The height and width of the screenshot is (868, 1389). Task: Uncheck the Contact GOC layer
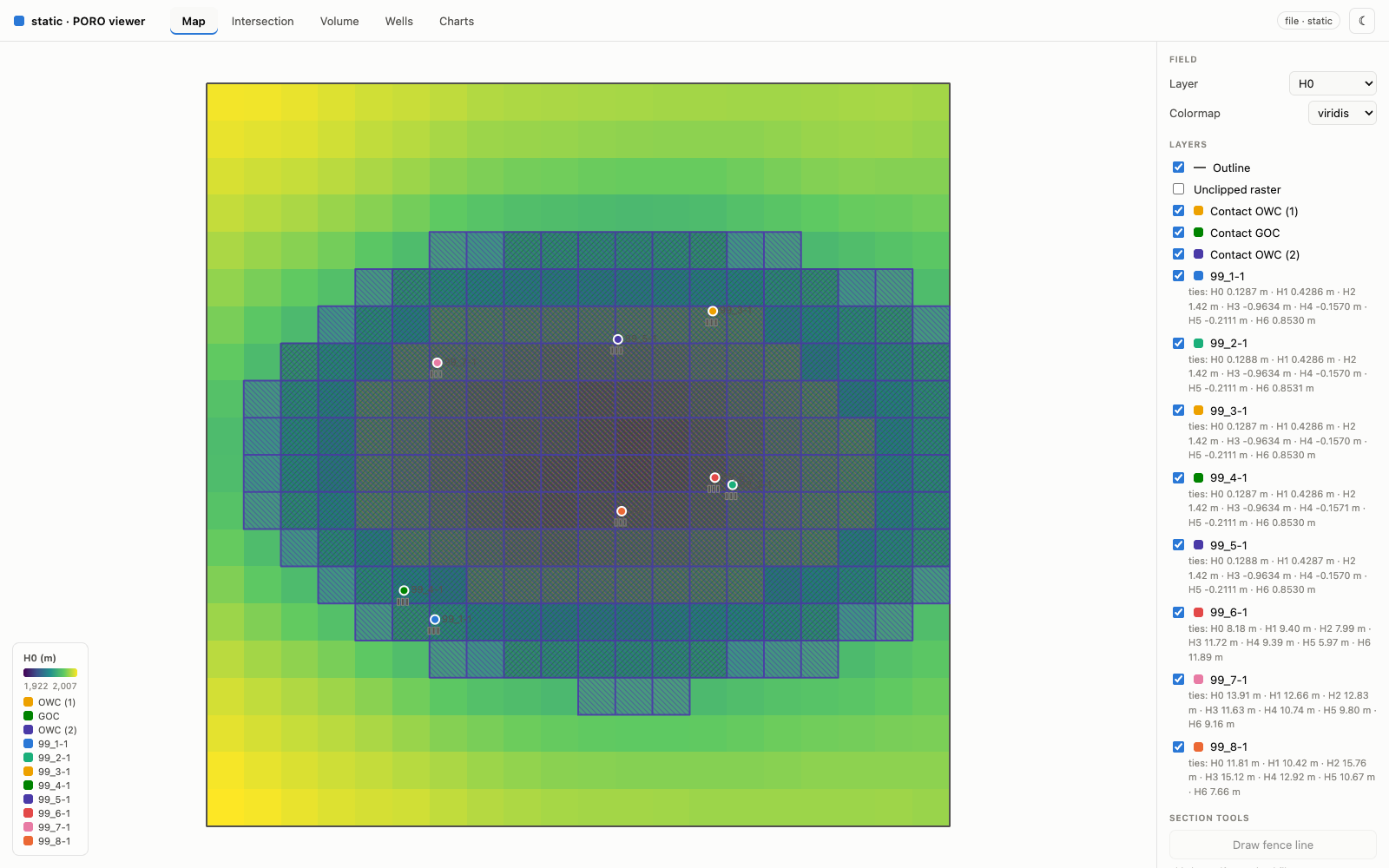coord(1178,233)
